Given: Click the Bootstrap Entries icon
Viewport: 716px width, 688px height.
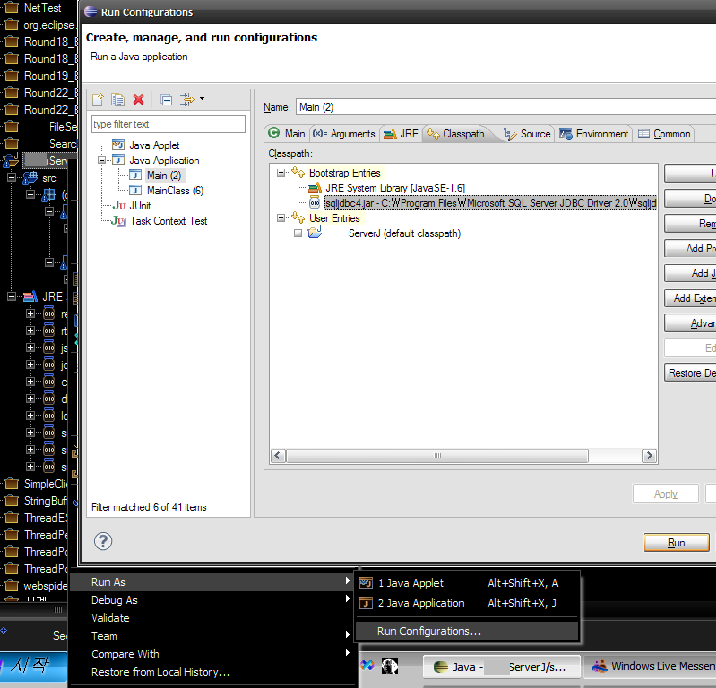Looking at the screenshot, I should pos(298,172).
